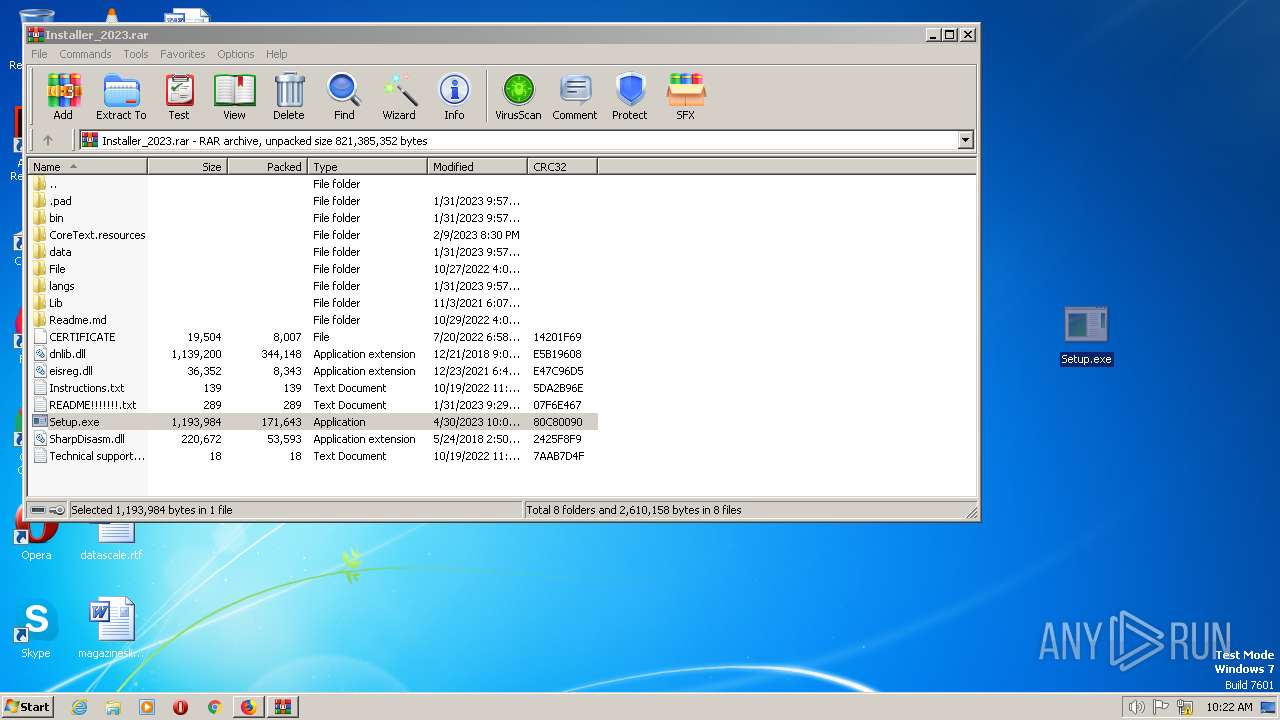Open Firefox from the taskbar
Screen dimensions: 1280x720
248,707
